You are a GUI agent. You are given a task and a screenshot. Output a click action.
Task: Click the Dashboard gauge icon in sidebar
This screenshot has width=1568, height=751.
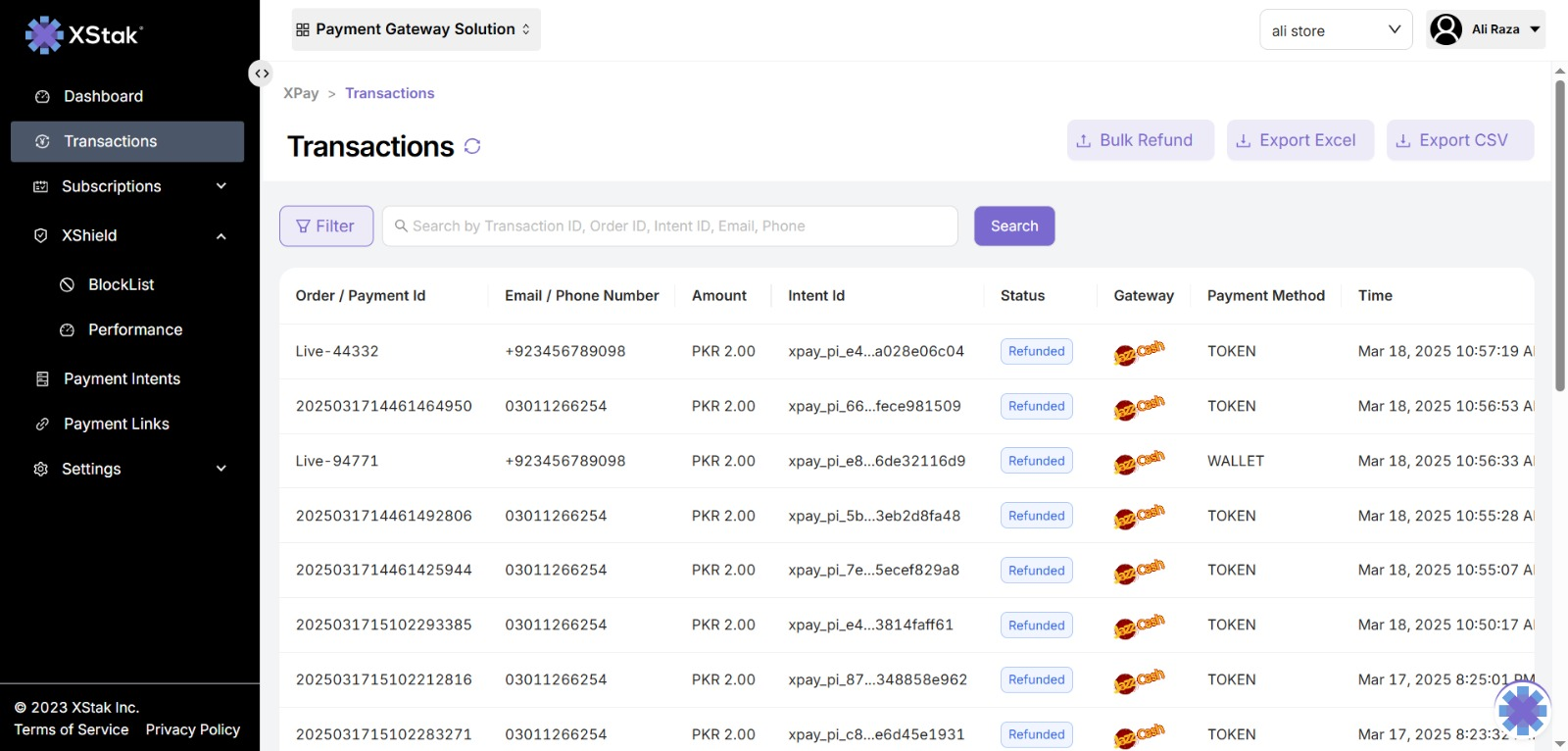pos(42,96)
